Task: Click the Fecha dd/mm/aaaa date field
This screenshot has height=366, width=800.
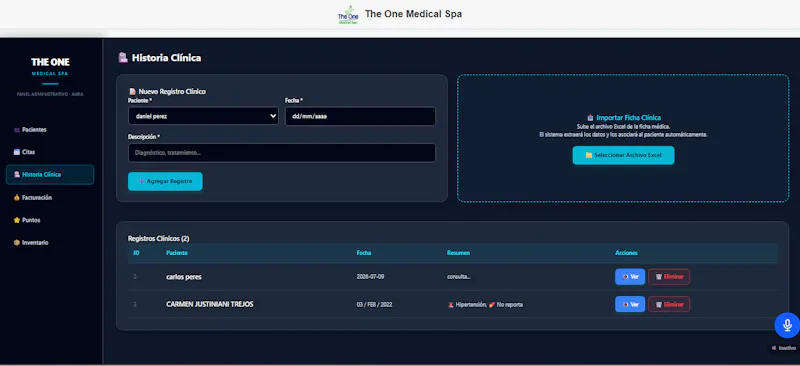Action: [x=360, y=116]
